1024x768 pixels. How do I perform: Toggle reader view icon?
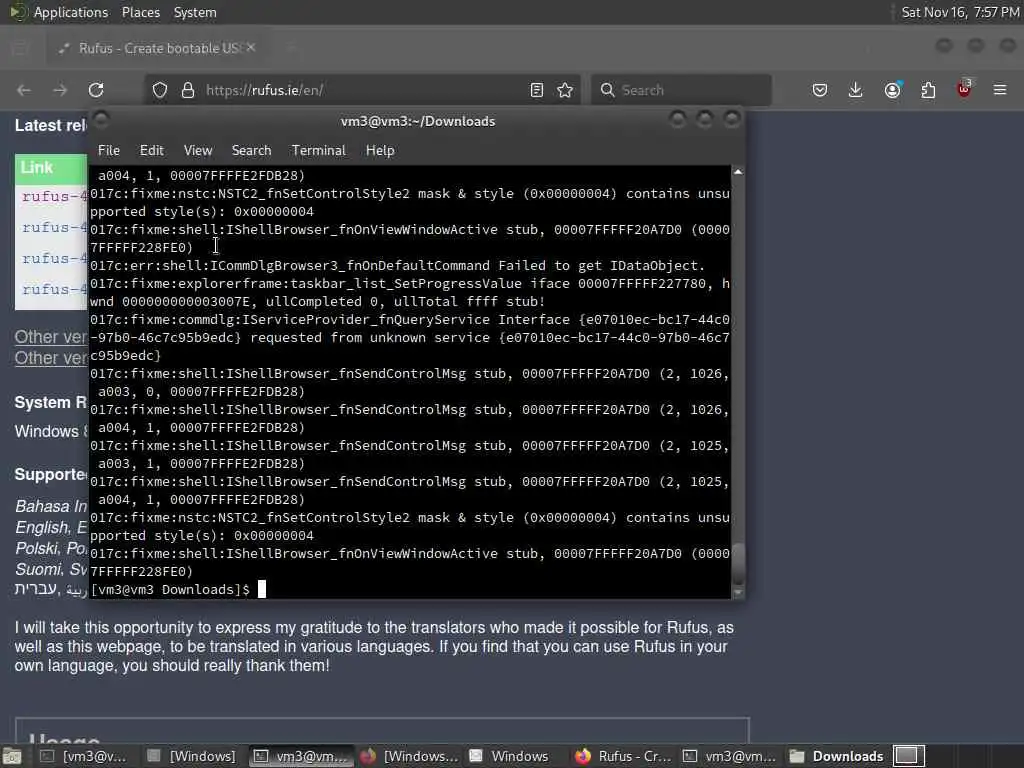pos(537,90)
